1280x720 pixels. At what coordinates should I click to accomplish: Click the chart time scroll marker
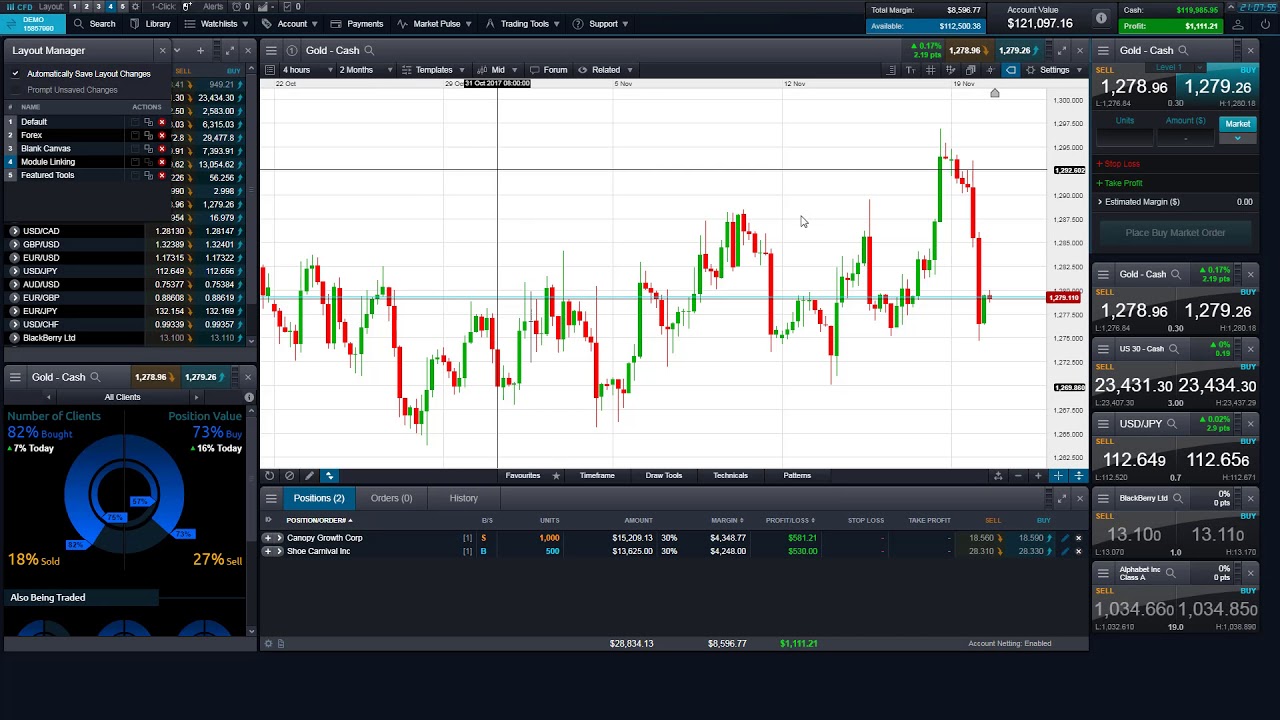[x=994, y=93]
